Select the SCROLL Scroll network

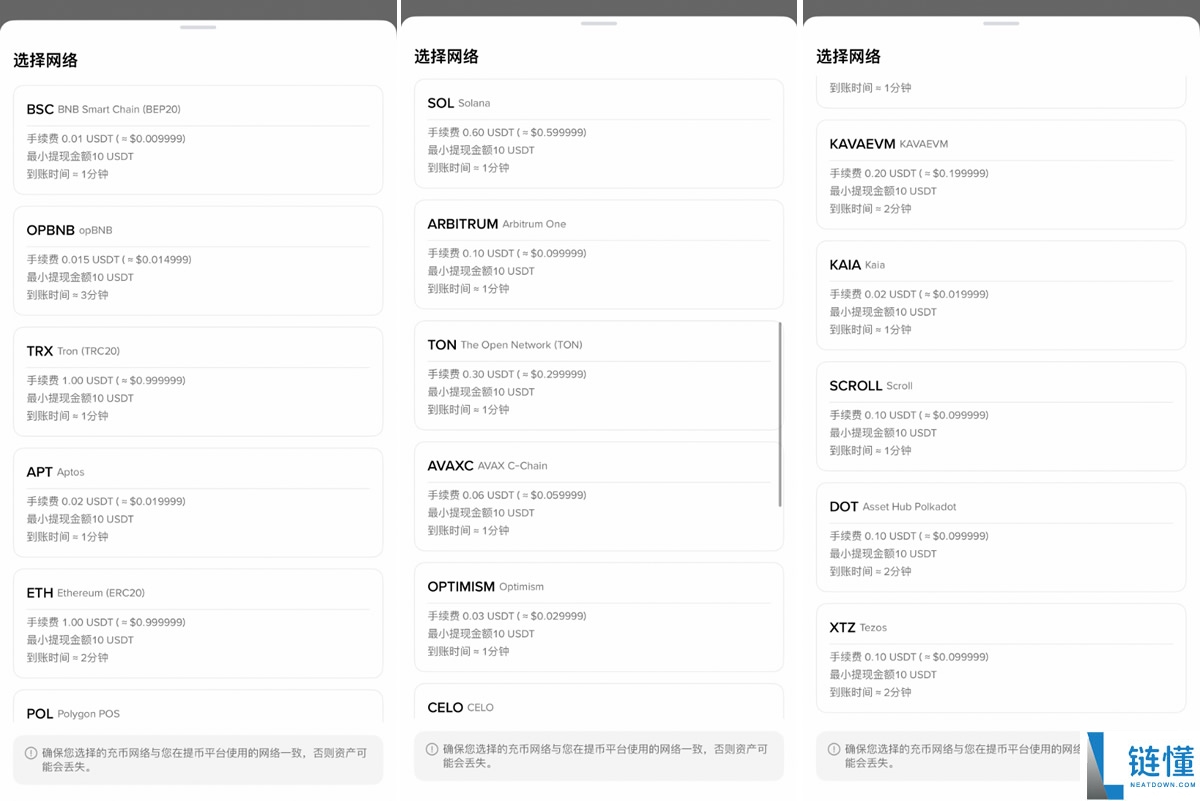(998, 417)
